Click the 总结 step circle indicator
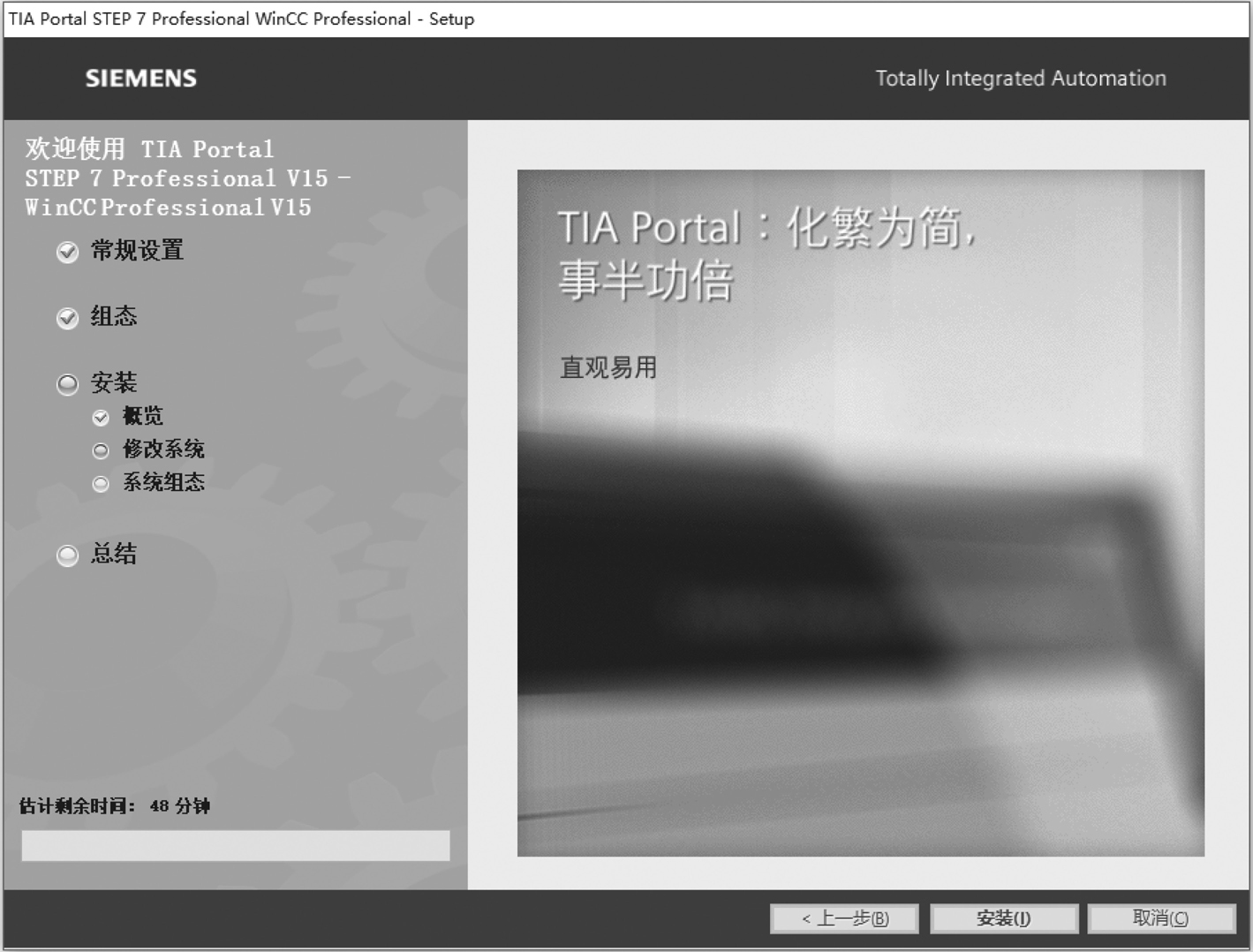 [x=67, y=555]
